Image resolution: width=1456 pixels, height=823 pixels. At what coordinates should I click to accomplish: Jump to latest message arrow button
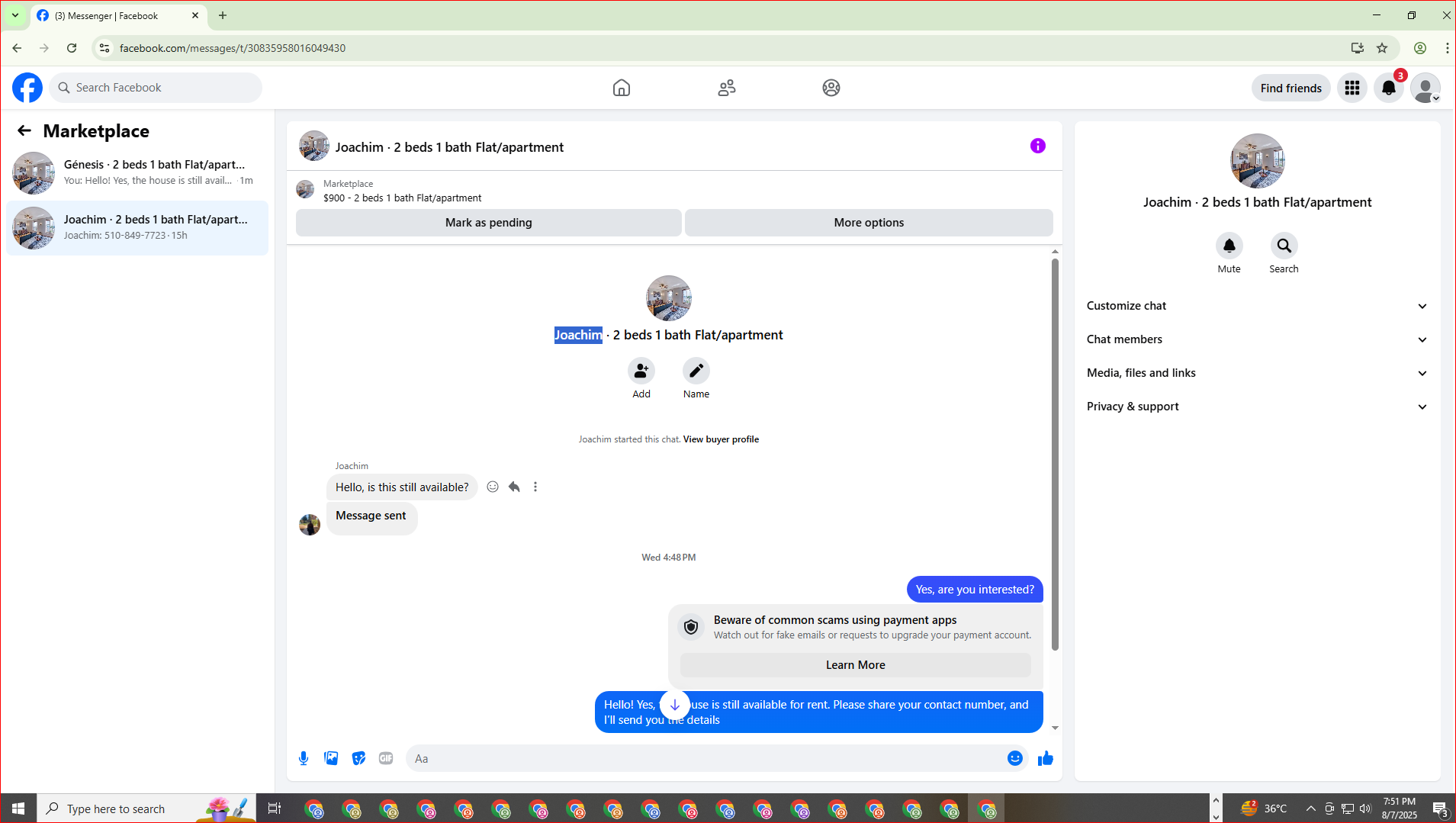(x=675, y=705)
